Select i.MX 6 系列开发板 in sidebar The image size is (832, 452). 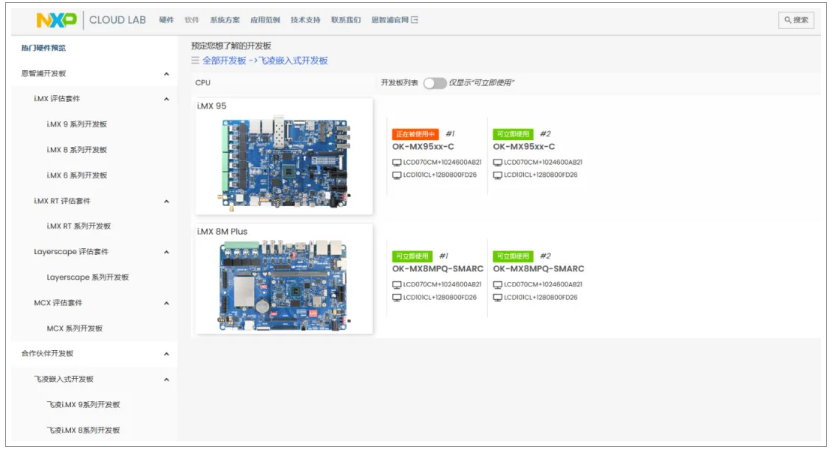76,175
